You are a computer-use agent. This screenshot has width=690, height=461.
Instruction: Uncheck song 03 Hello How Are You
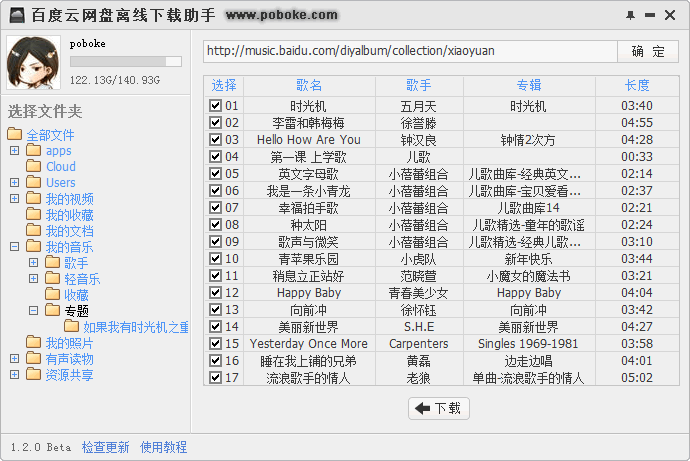click(215, 139)
